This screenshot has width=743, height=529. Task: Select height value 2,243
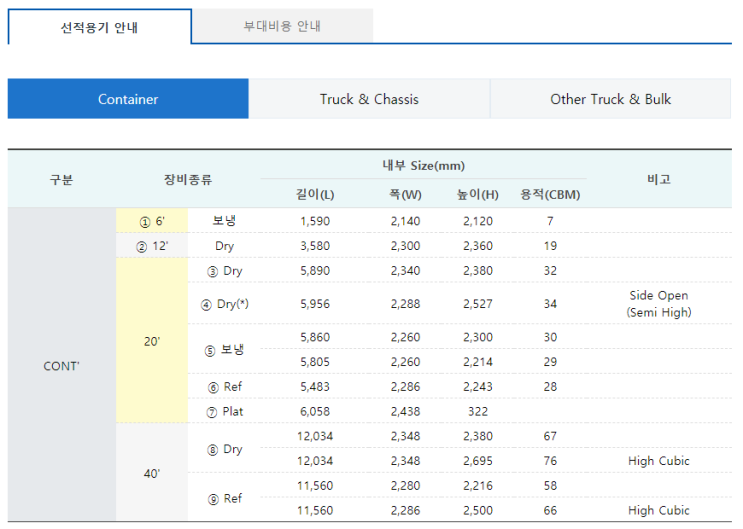click(x=478, y=387)
